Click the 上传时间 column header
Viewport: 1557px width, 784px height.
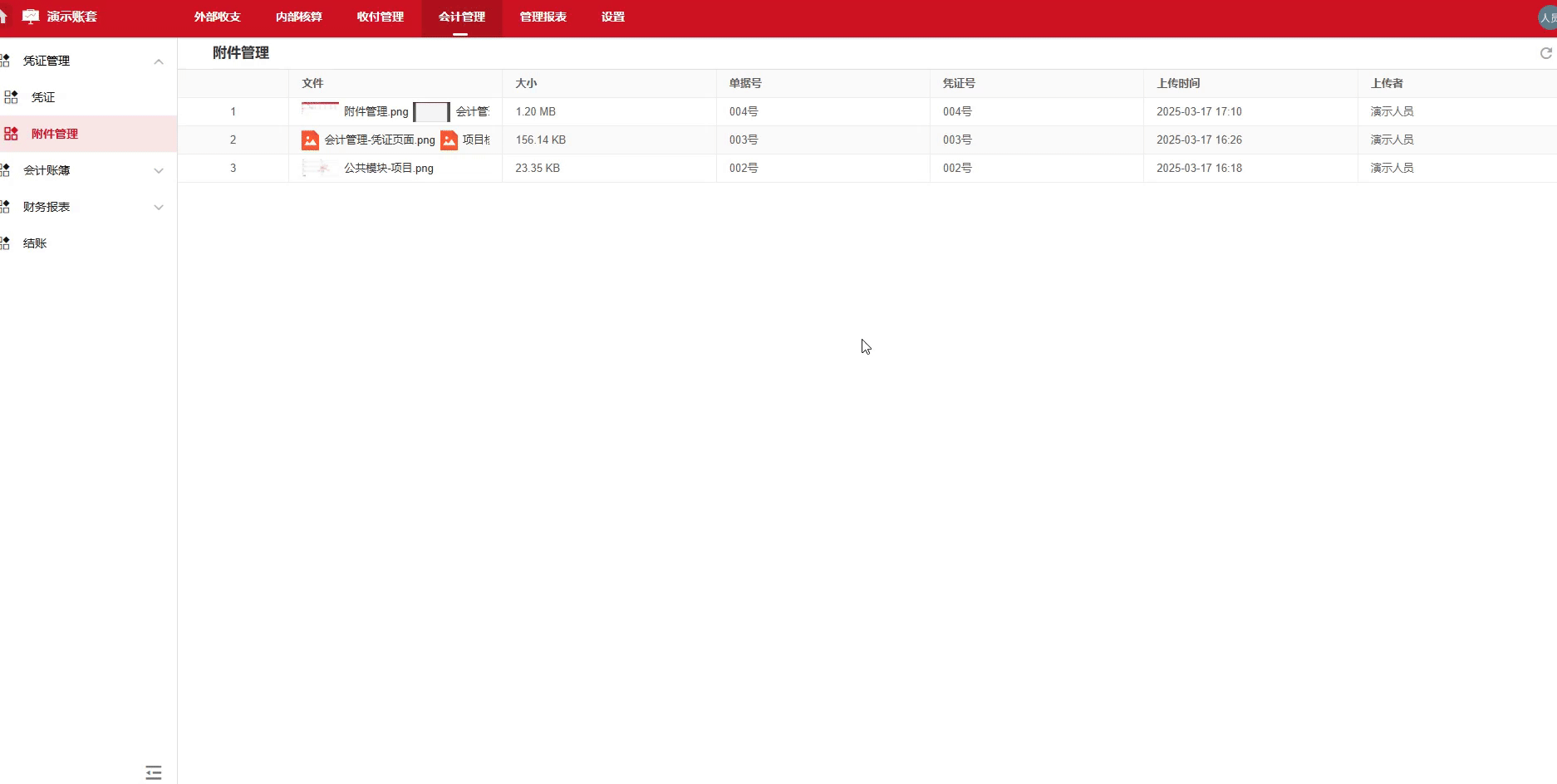[1177, 84]
